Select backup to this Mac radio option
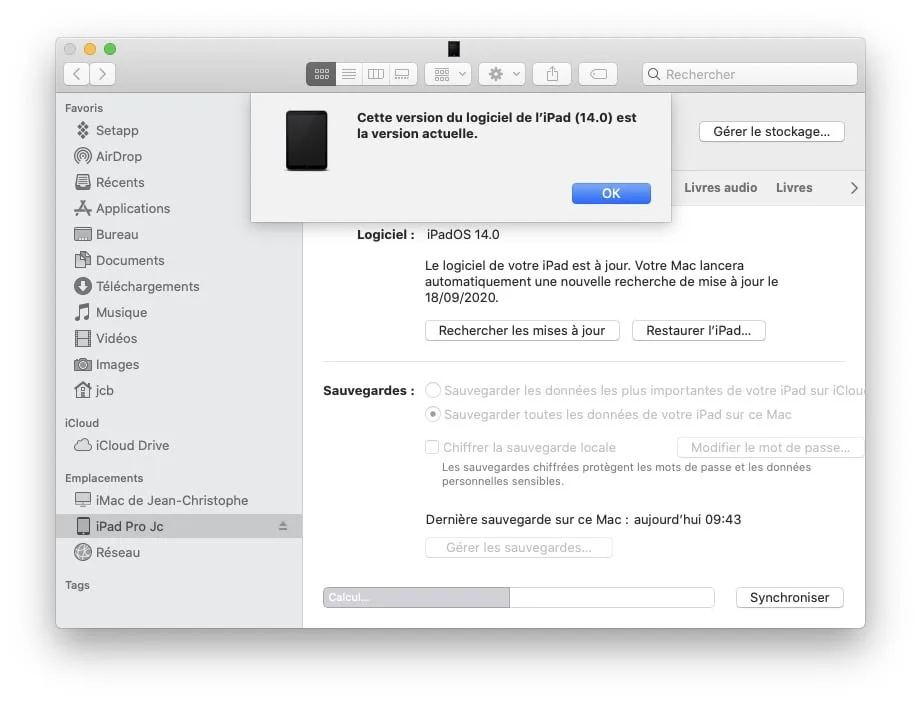The image size is (921, 702). (433, 414)
